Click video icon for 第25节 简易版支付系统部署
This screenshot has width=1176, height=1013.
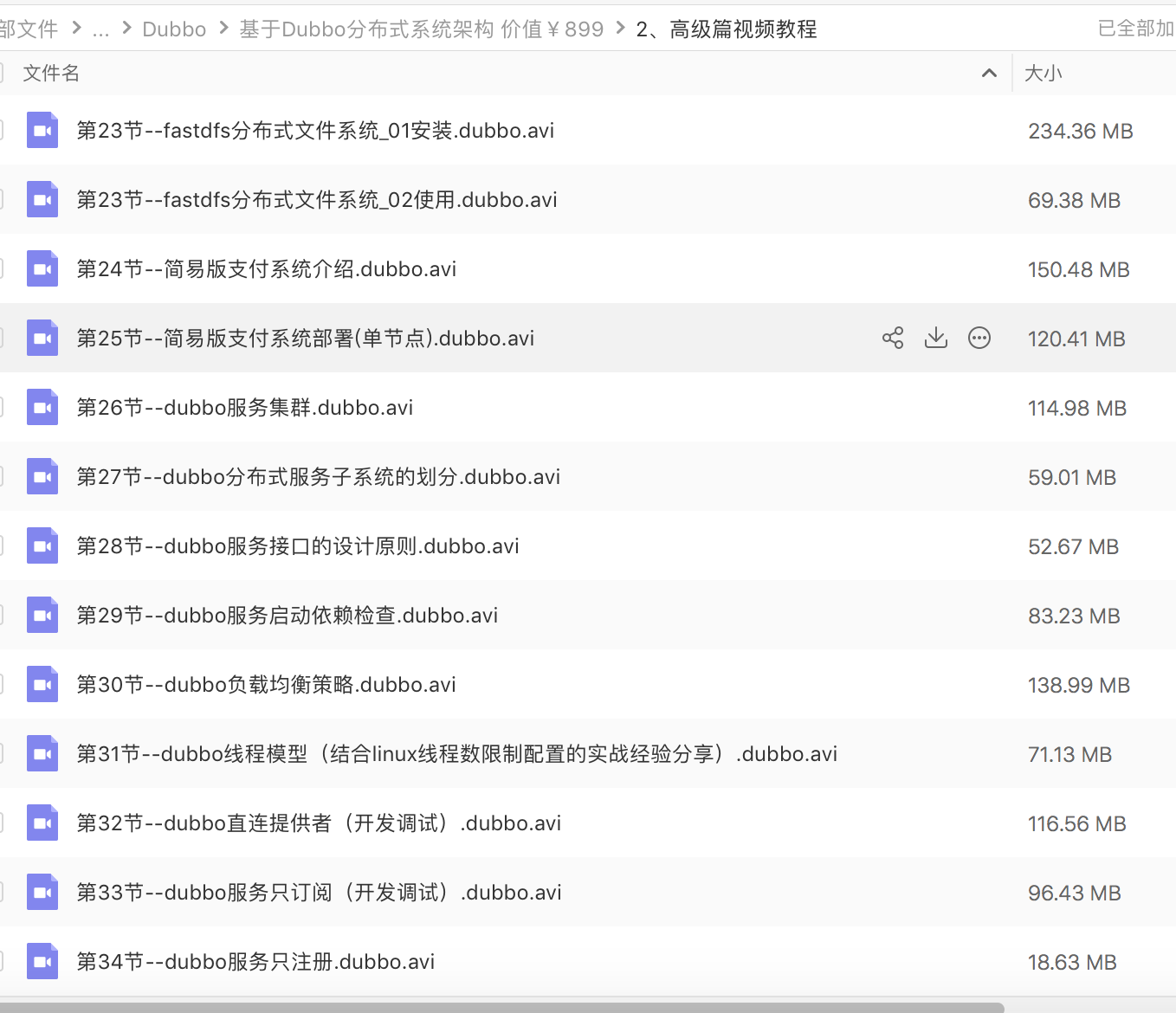click(42, 338)
